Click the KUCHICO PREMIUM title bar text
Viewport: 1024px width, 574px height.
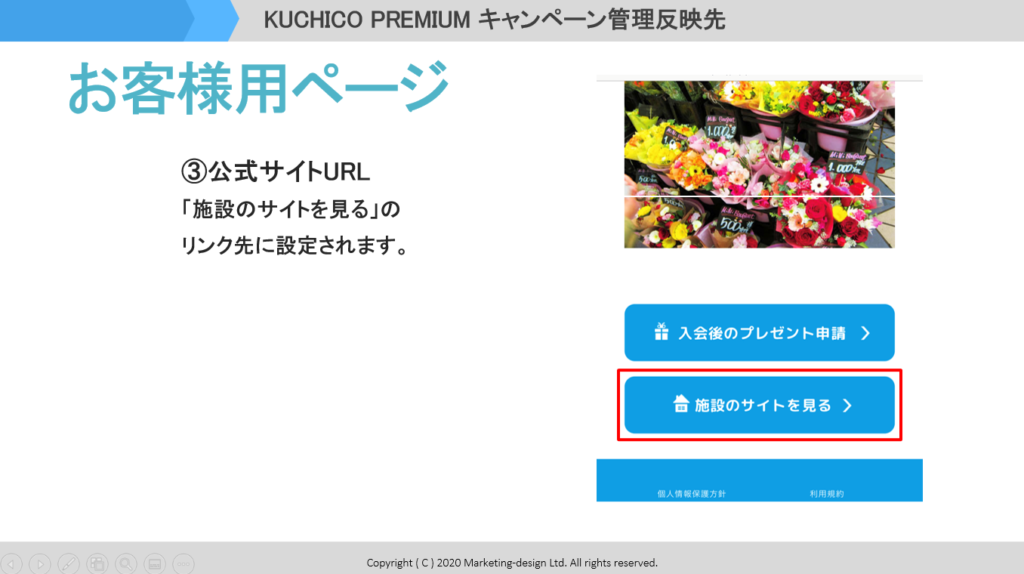(x=494, y=20)
